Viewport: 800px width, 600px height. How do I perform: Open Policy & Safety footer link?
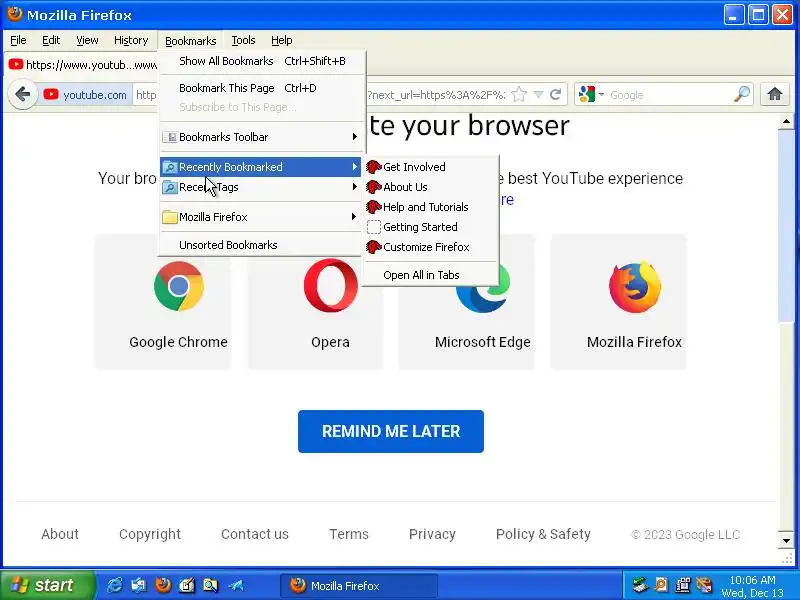[x=543, y=534]
